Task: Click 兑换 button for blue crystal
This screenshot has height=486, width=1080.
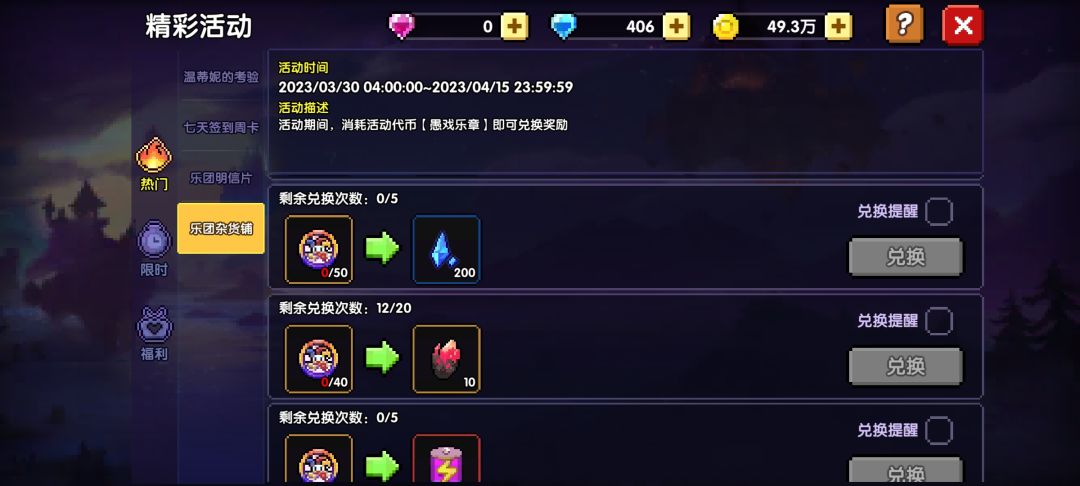Action: coord(905,257)
